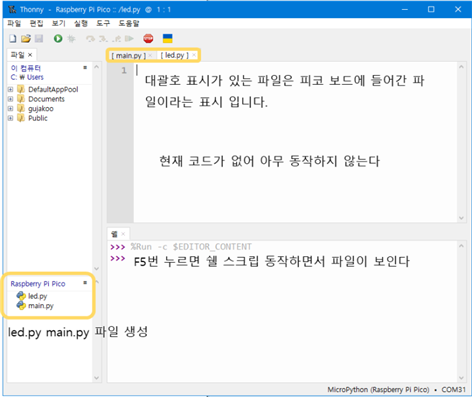This screenshot has height=397, width=472.
Task: Close the [ main.py ] tab
Action: (x=150, y=55)
